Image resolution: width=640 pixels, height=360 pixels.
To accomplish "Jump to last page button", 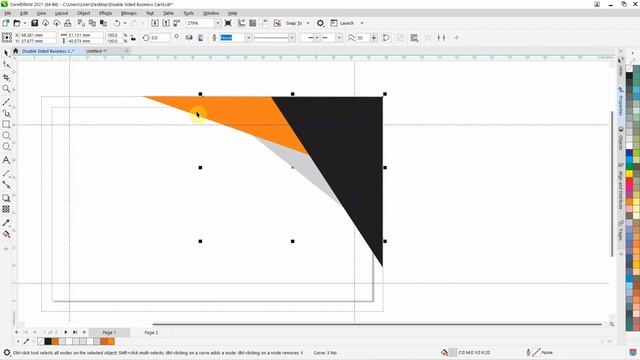I will pyautogui.click(x=75, y=332).
